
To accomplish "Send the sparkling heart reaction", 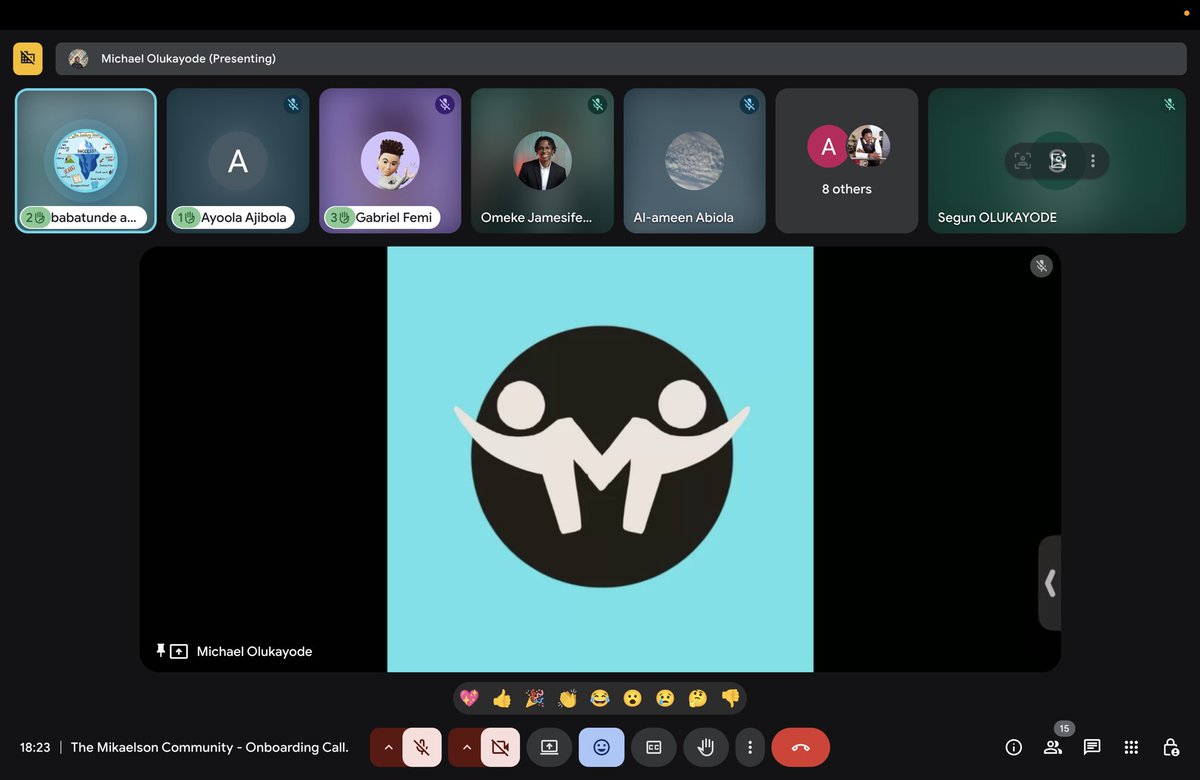I will pyautogui.click(x=469, y=698).
